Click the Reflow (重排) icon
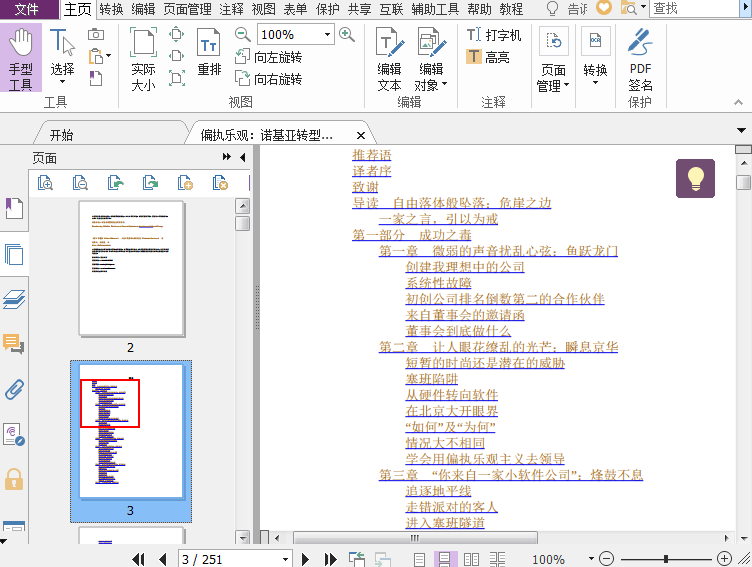 (x=209, y=55)
